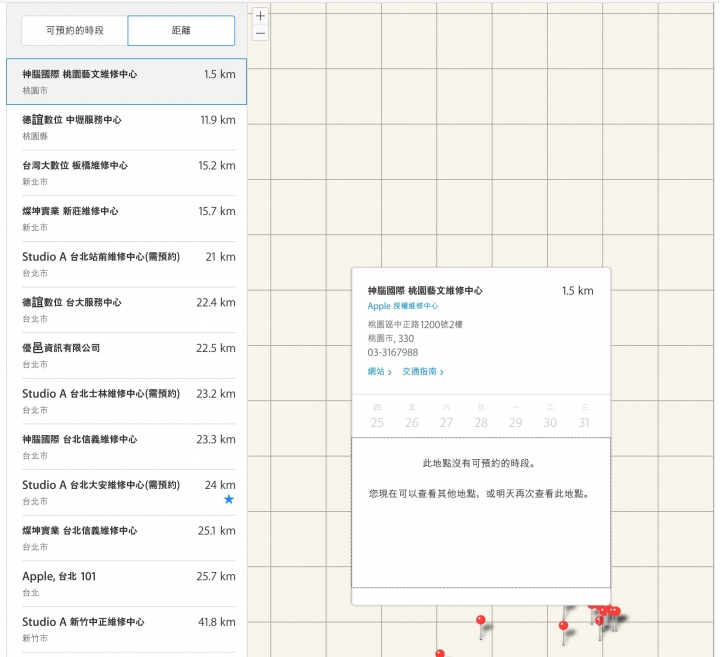Click the blue star under 24 km

tap(229, 500)
